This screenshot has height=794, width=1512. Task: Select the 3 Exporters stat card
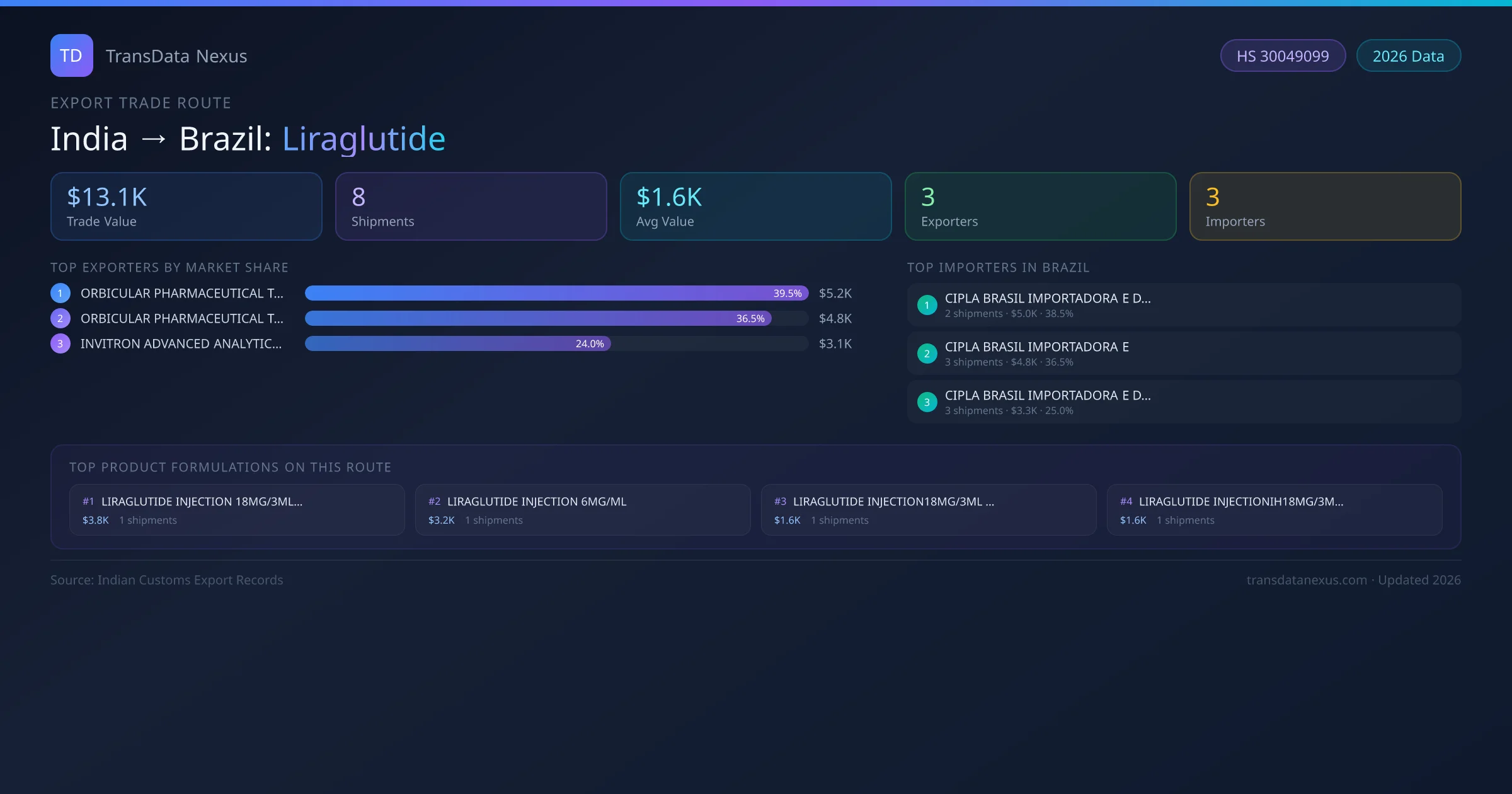tap(1040, 207)
